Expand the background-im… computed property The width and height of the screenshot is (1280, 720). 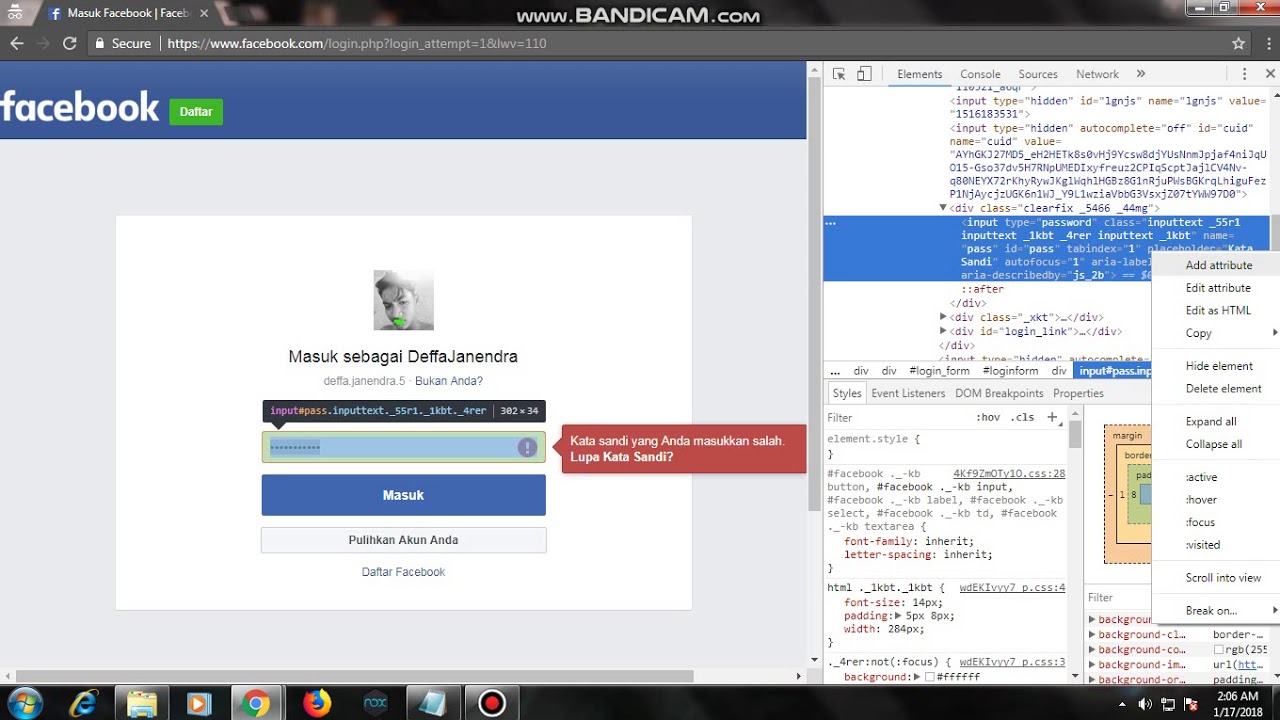(x=1092, y=665)
